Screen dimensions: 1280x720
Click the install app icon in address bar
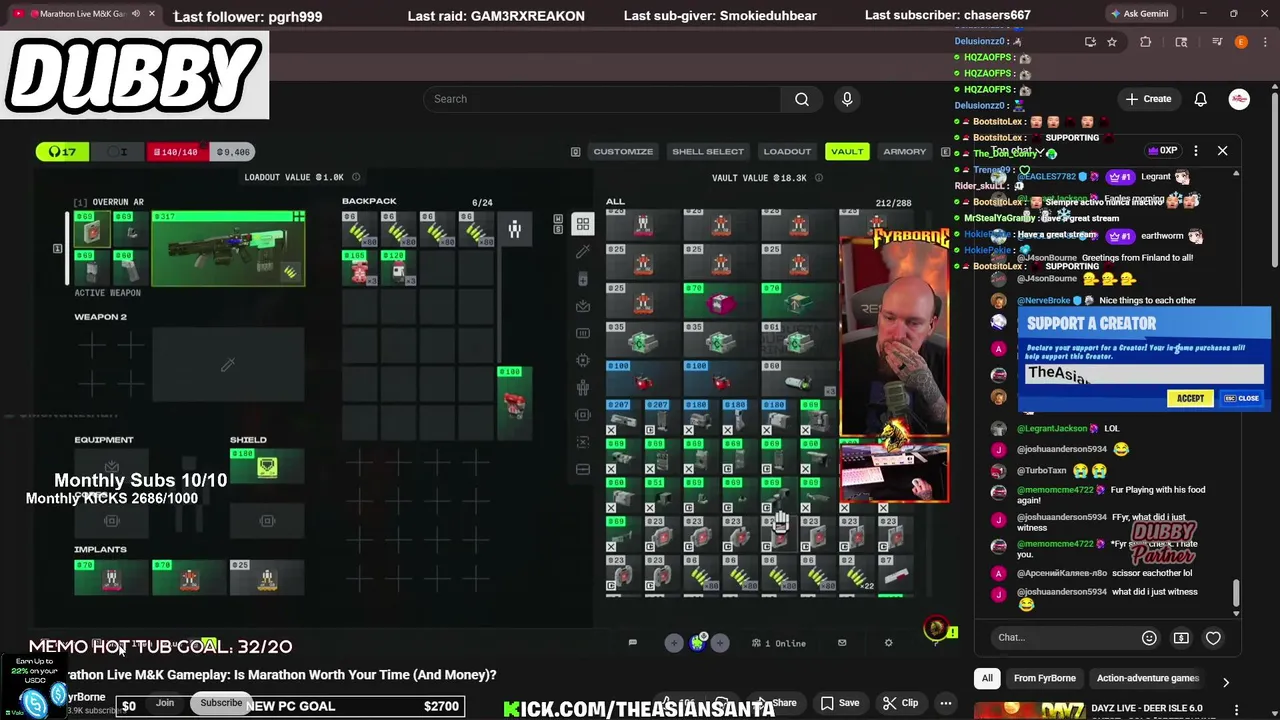point(1090,42)
